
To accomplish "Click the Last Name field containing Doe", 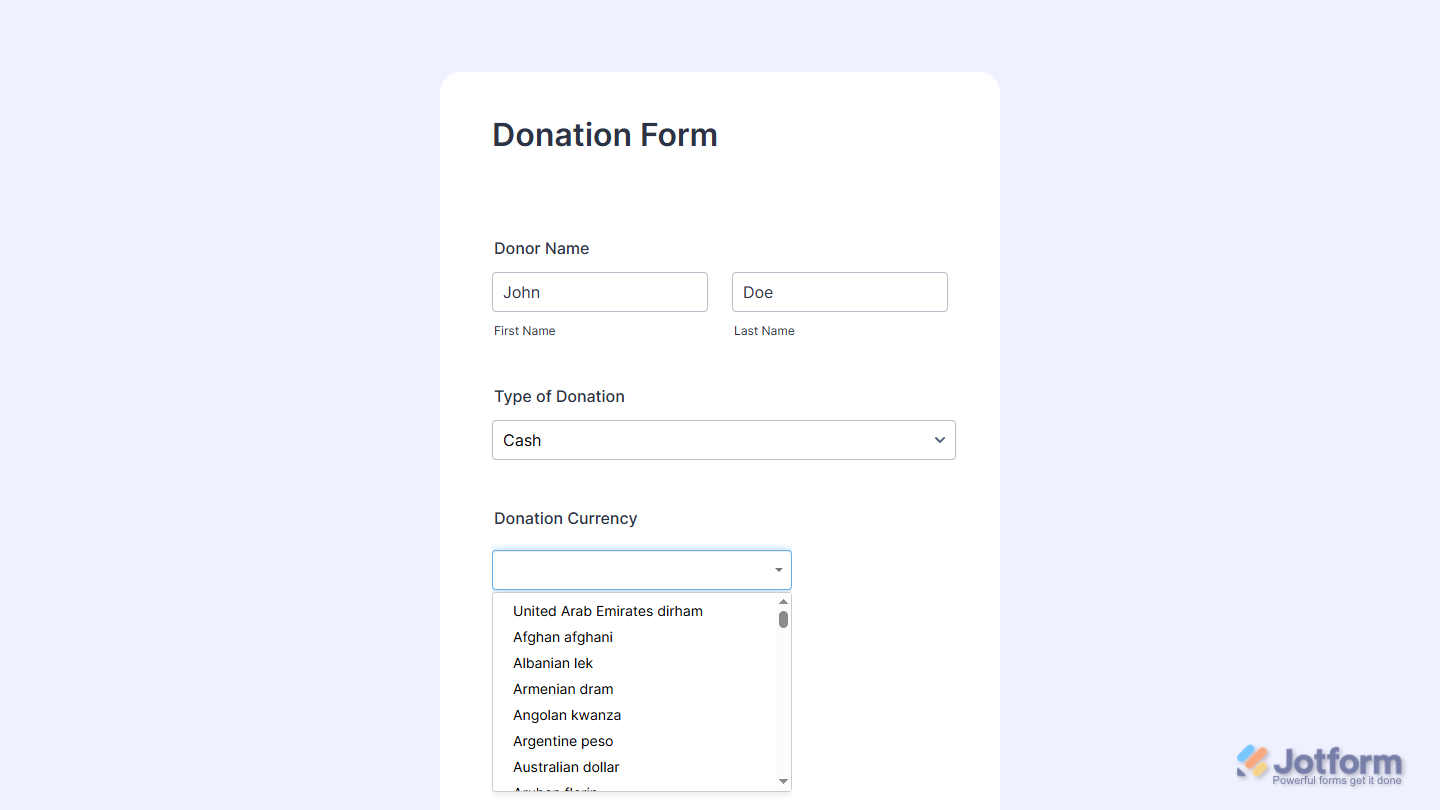I will (x=839, y=291).
